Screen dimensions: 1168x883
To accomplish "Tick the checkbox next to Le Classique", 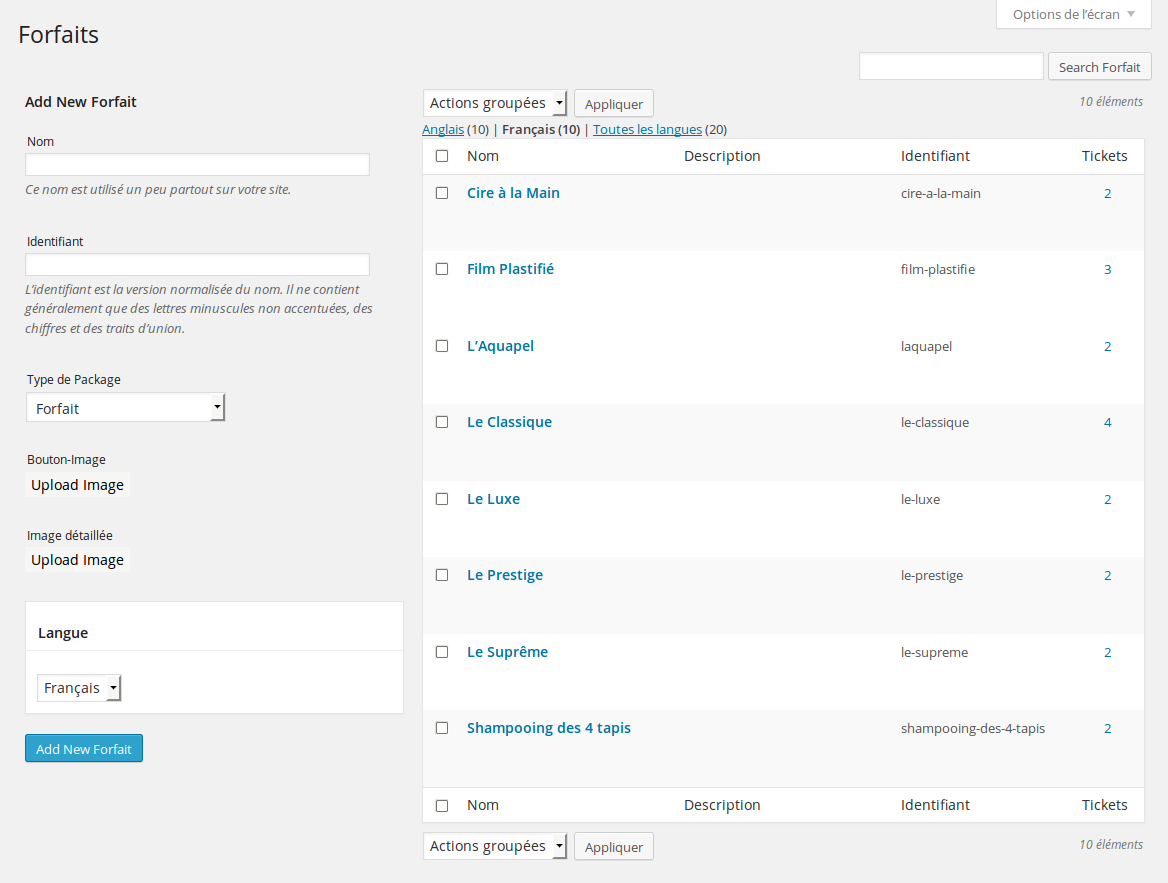I will pyautogui.click(x=442, y=422).
